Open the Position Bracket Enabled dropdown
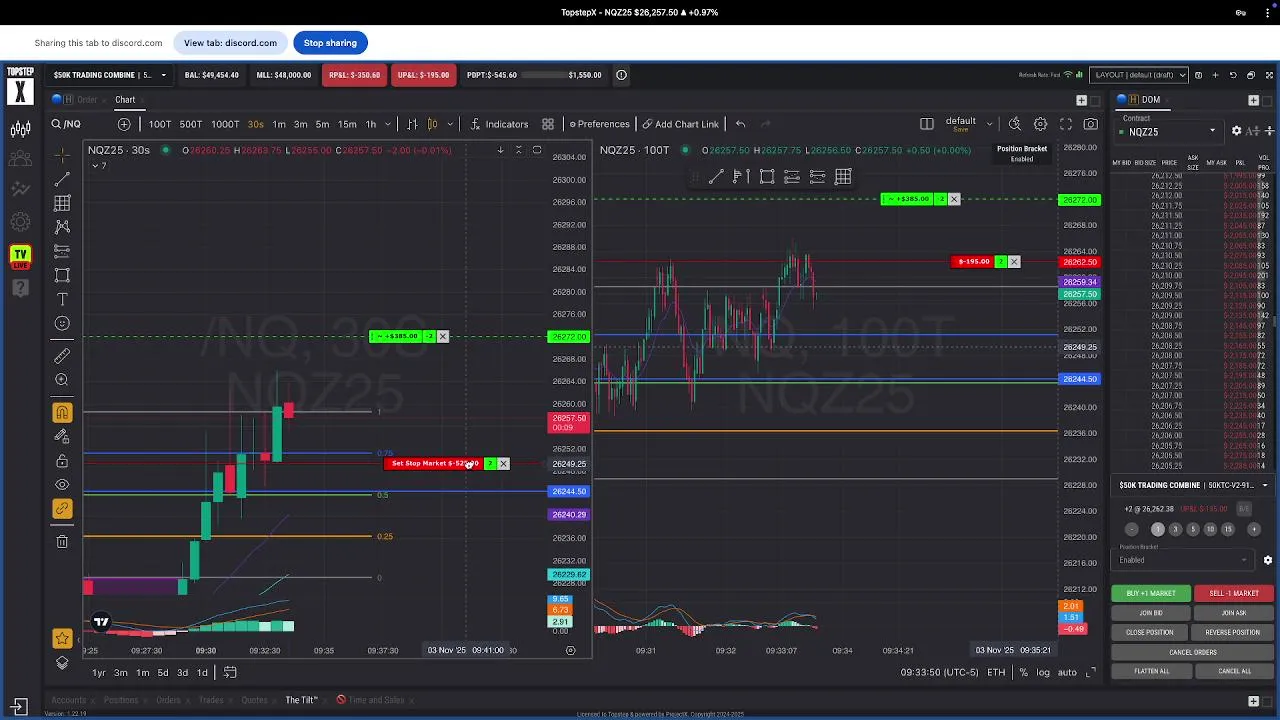This screenshot has height=720, width=1280. (x=1184, y=560)
